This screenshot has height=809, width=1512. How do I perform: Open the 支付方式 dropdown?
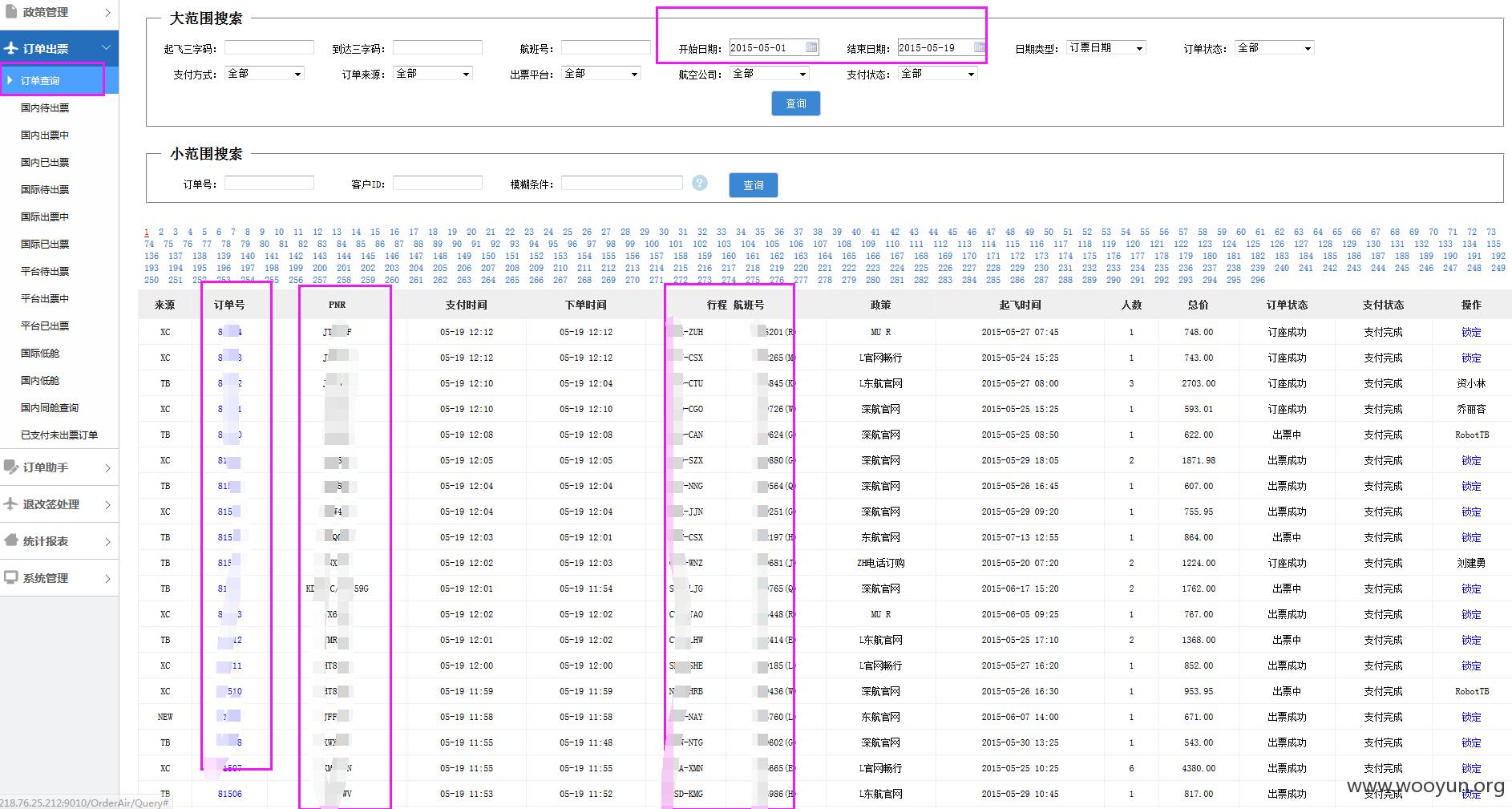click(x=265, y=74)
